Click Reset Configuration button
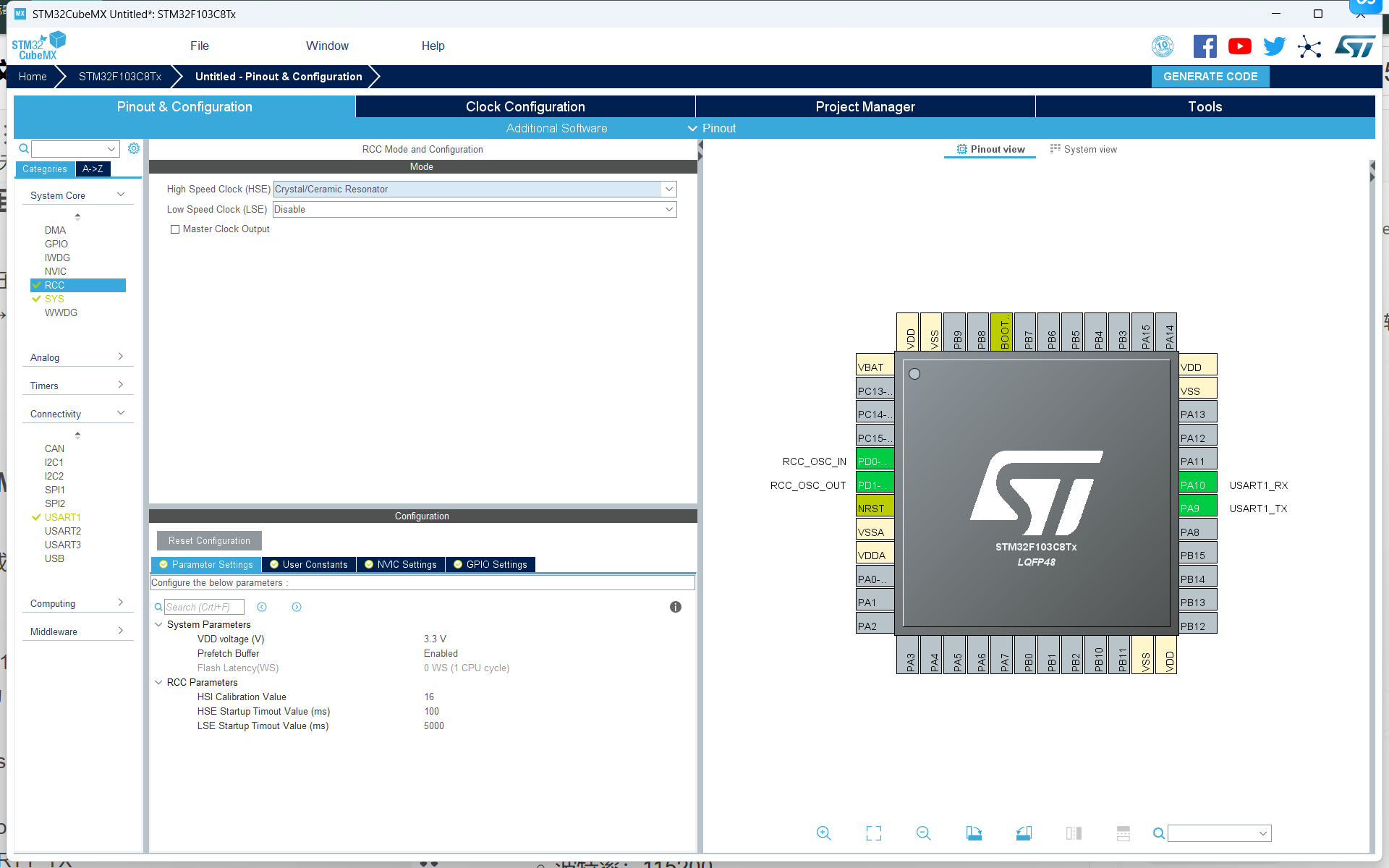Image resolution: width=1389 pixels, height=868 pixels. pyautogui.click(x=209, y=540)
